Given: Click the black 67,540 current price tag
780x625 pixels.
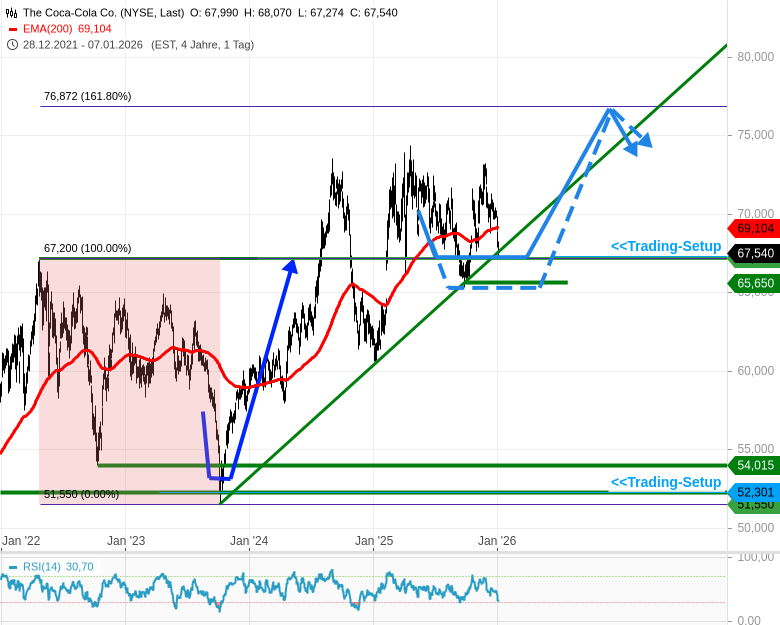Looking at the screenshot, I should coord(755,254).
